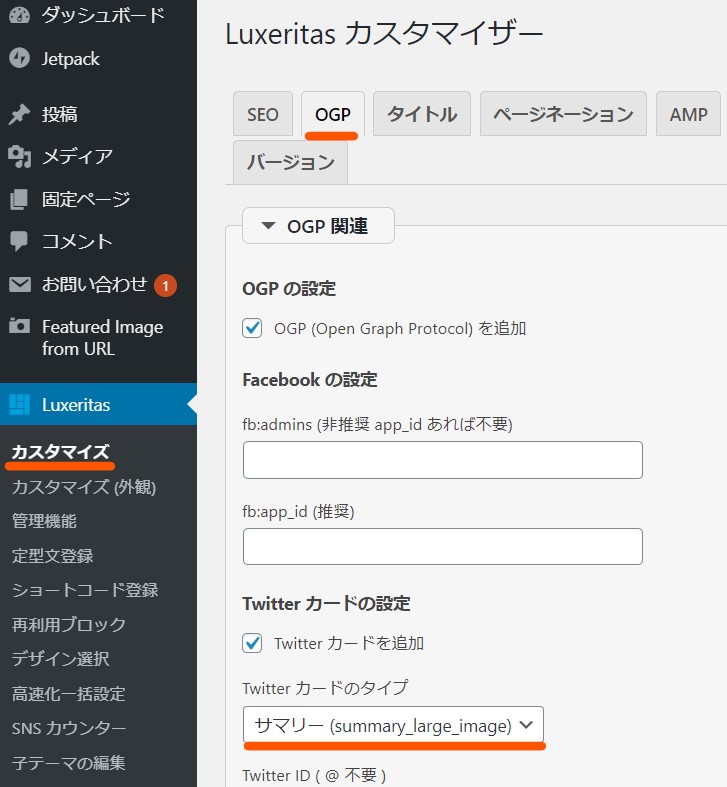Click the Luxeritas grid icon
Image resolution: width=727 pixels, height=787 pixels.
point(20,405)
